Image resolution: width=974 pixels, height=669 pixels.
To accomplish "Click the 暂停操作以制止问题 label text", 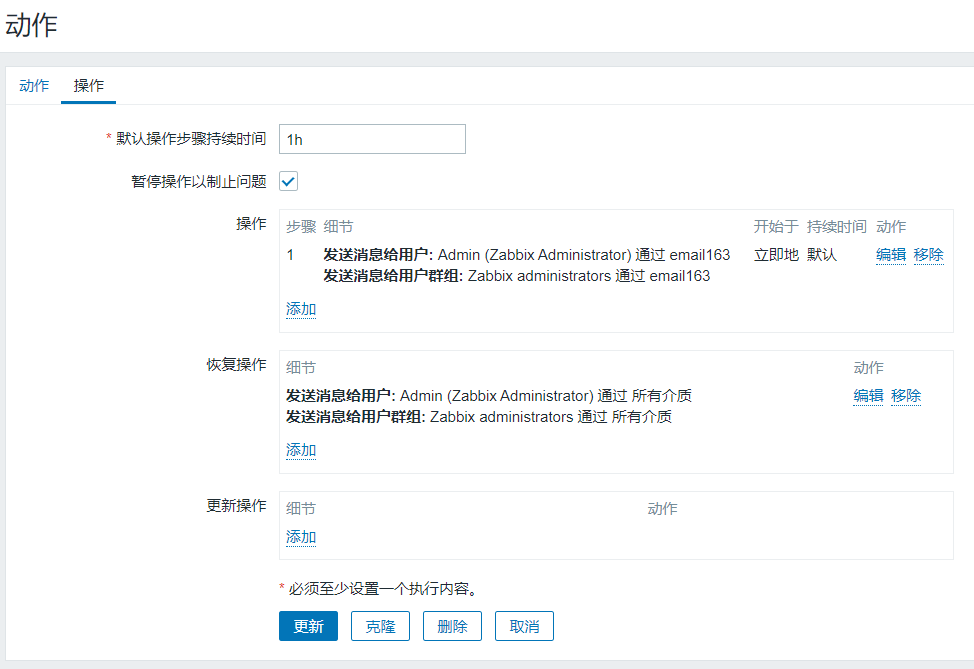I will (198, 181).
